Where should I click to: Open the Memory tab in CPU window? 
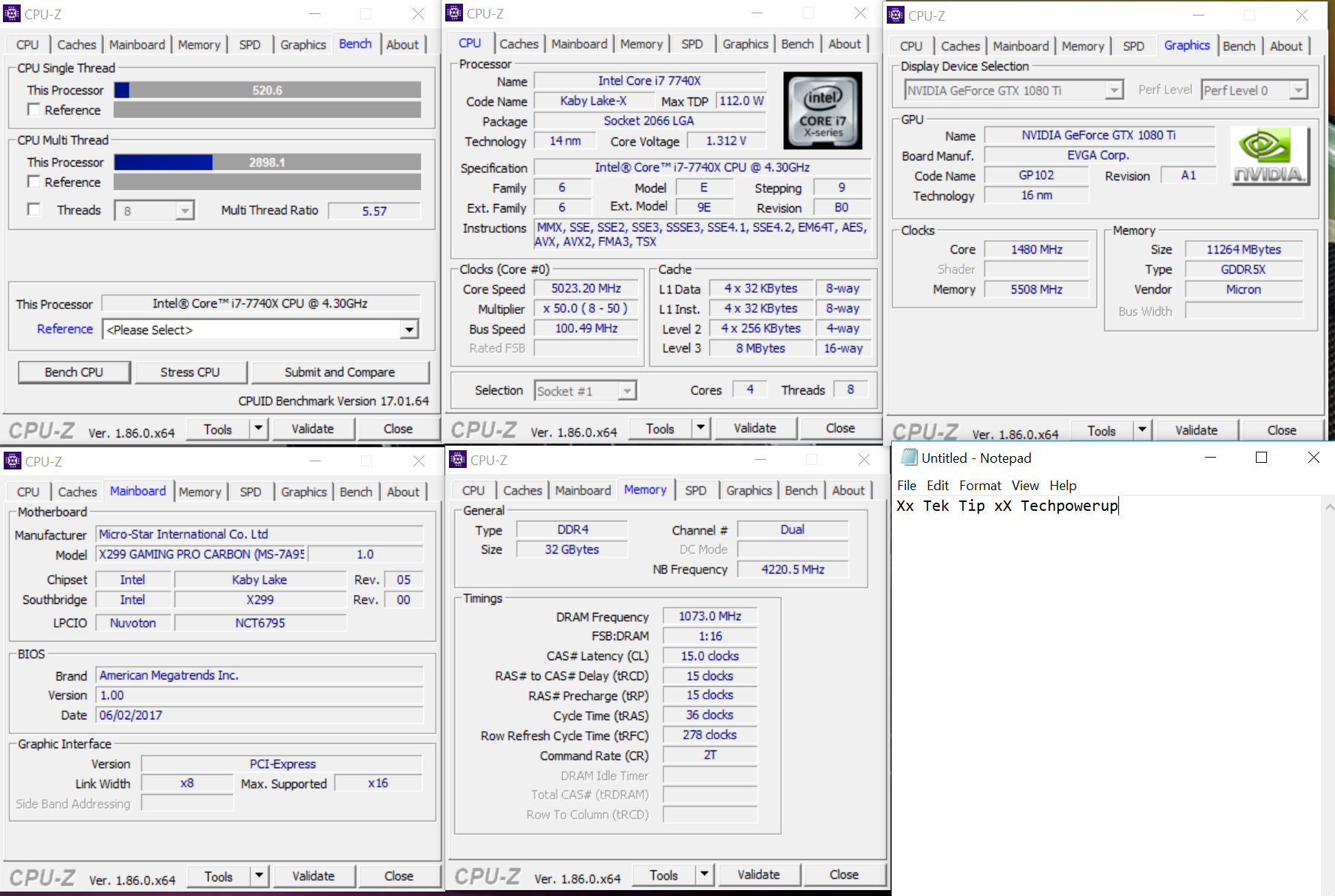641,44
